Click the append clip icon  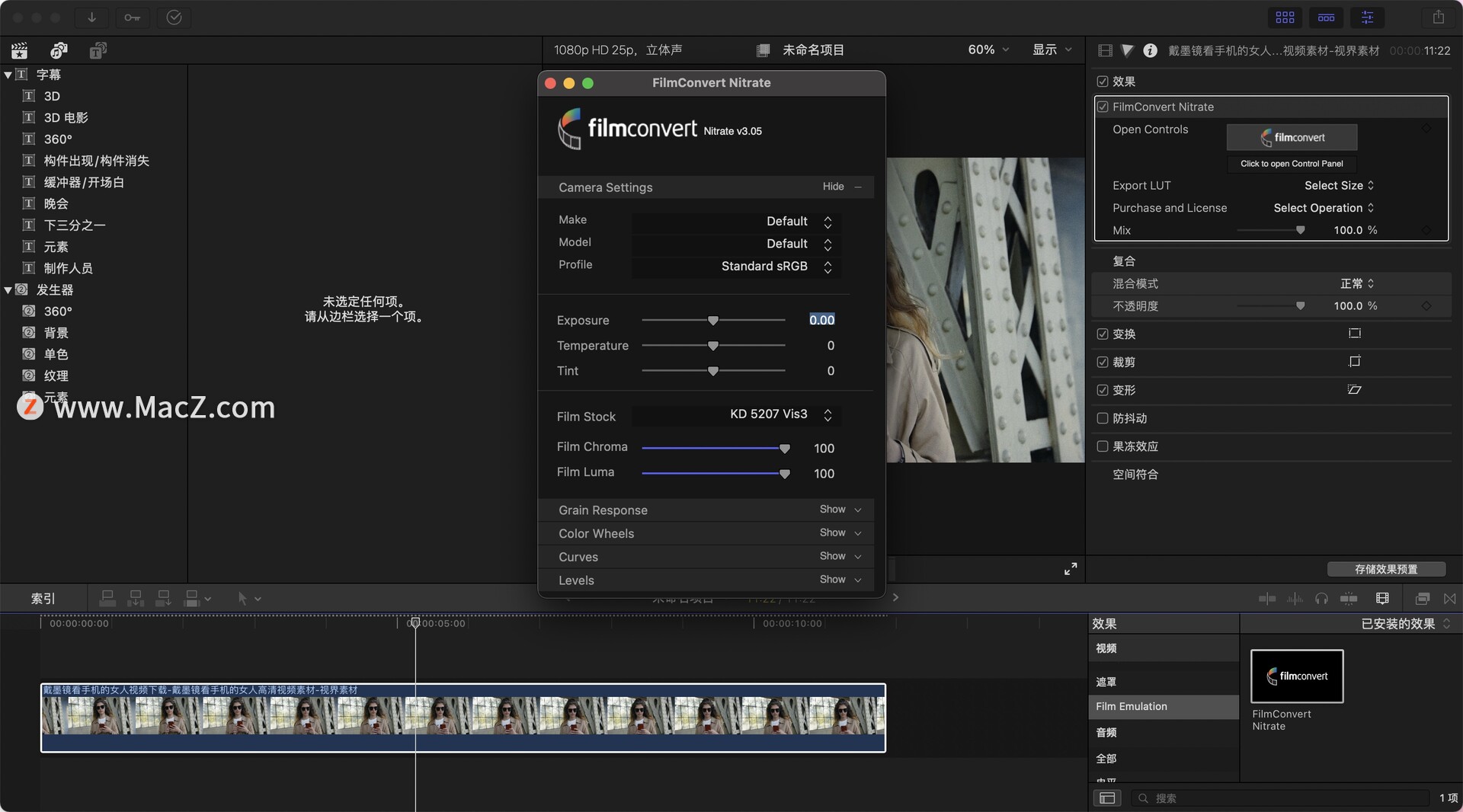[x=163, y=599]
